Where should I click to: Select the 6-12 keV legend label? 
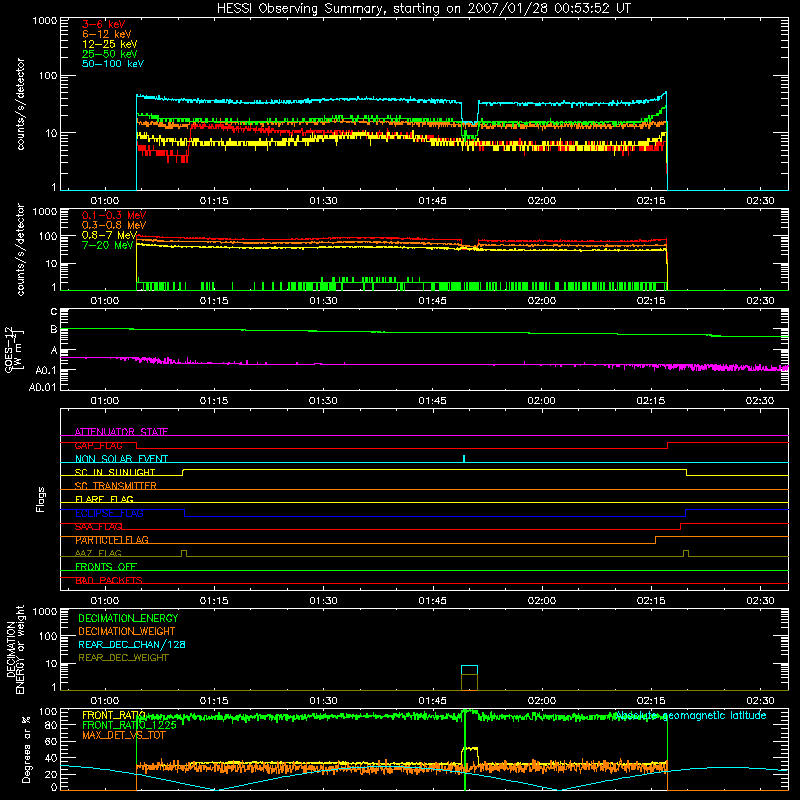106,34
